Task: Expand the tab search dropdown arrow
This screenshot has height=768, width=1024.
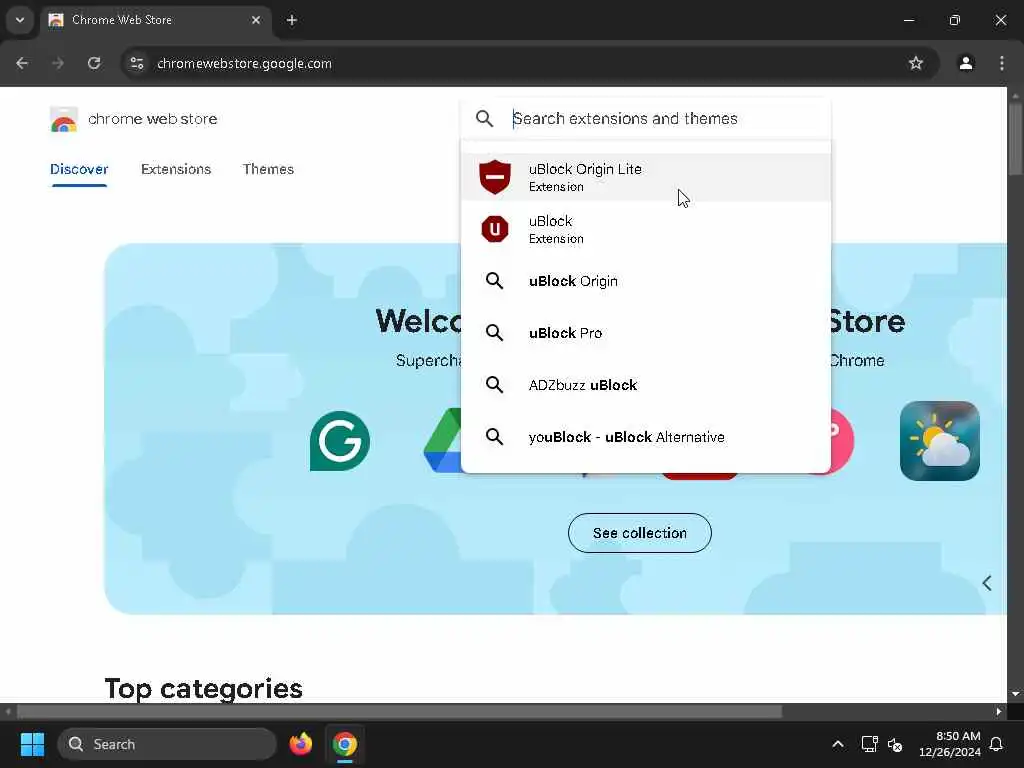Action: (x=20, y=20)
